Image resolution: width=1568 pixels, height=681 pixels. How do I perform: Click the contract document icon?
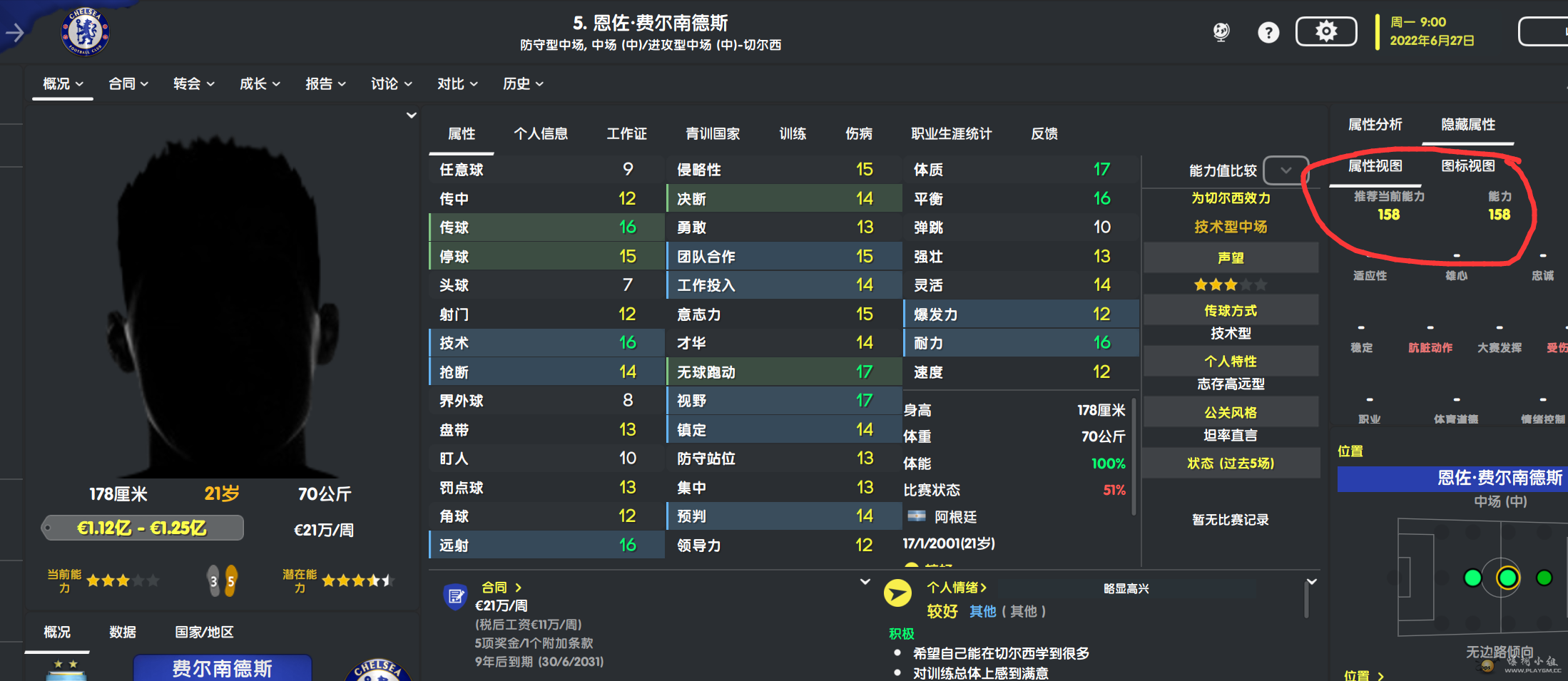(x=455, y=596)
